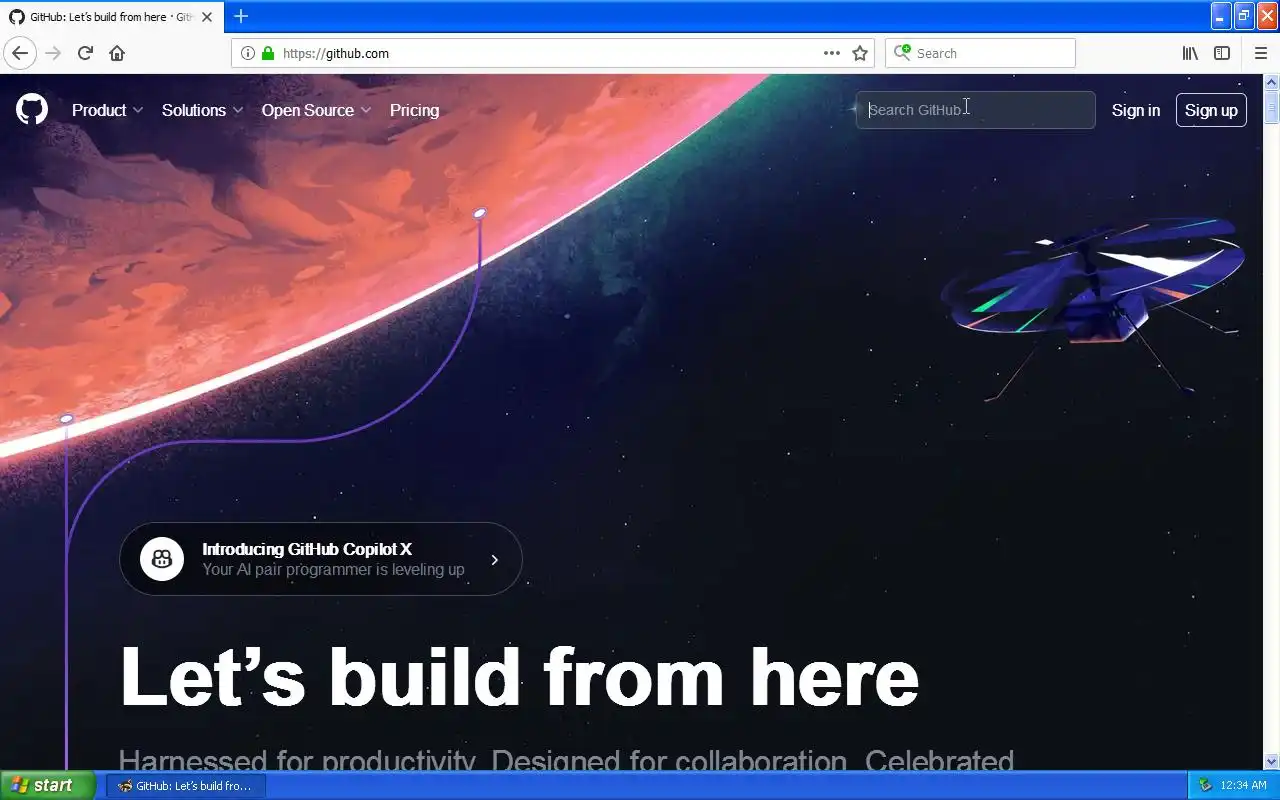Focus the Search GitHub field
1280x800 pixels.
coord(975,110)
